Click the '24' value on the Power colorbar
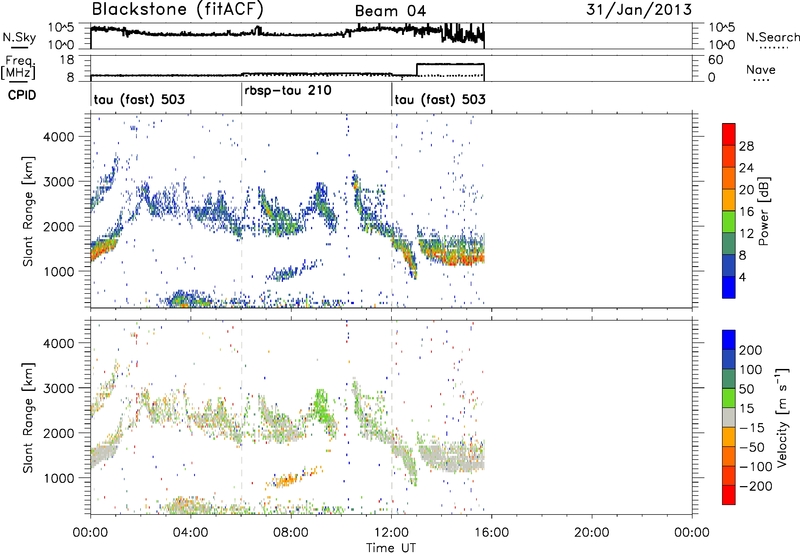 [x=746, y=168]
